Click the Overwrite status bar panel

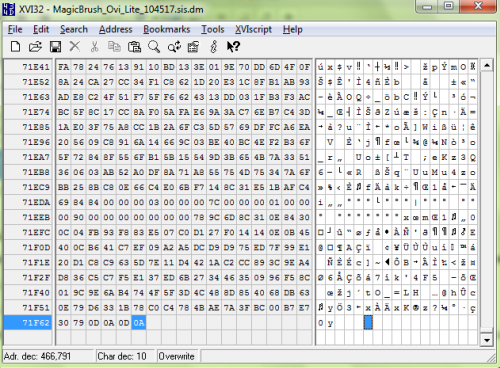[177, 356]
